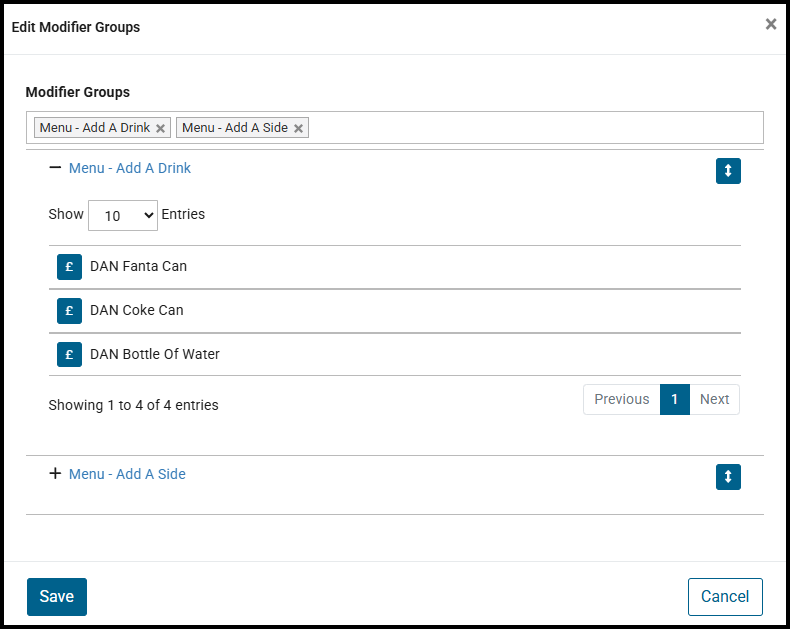Open the Menu - Add A Side link
The height and width of the screenshot is (629, 790).
pyautogui.click(x=127, y=474)
